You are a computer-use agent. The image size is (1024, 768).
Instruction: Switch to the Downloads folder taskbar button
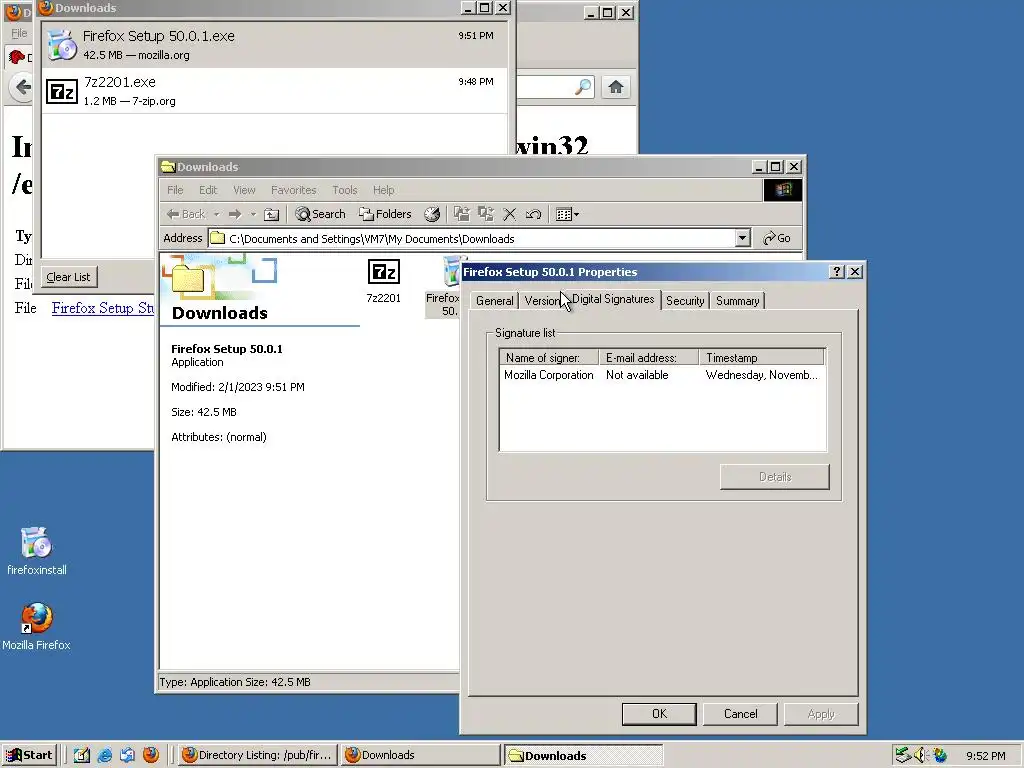click(x=583, y=756)
